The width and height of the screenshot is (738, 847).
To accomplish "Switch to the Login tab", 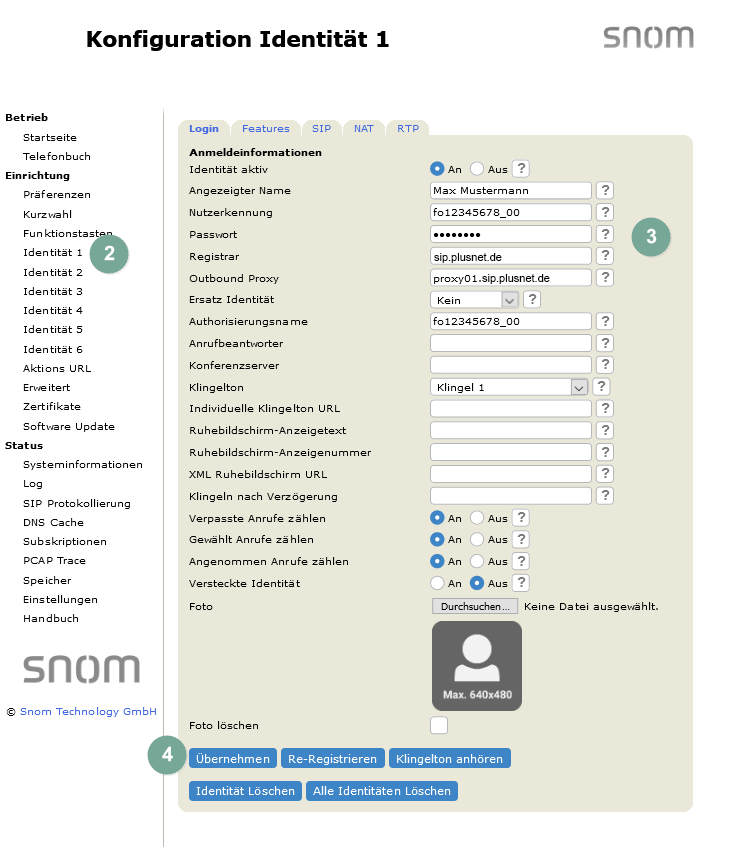I will [204, 129].
